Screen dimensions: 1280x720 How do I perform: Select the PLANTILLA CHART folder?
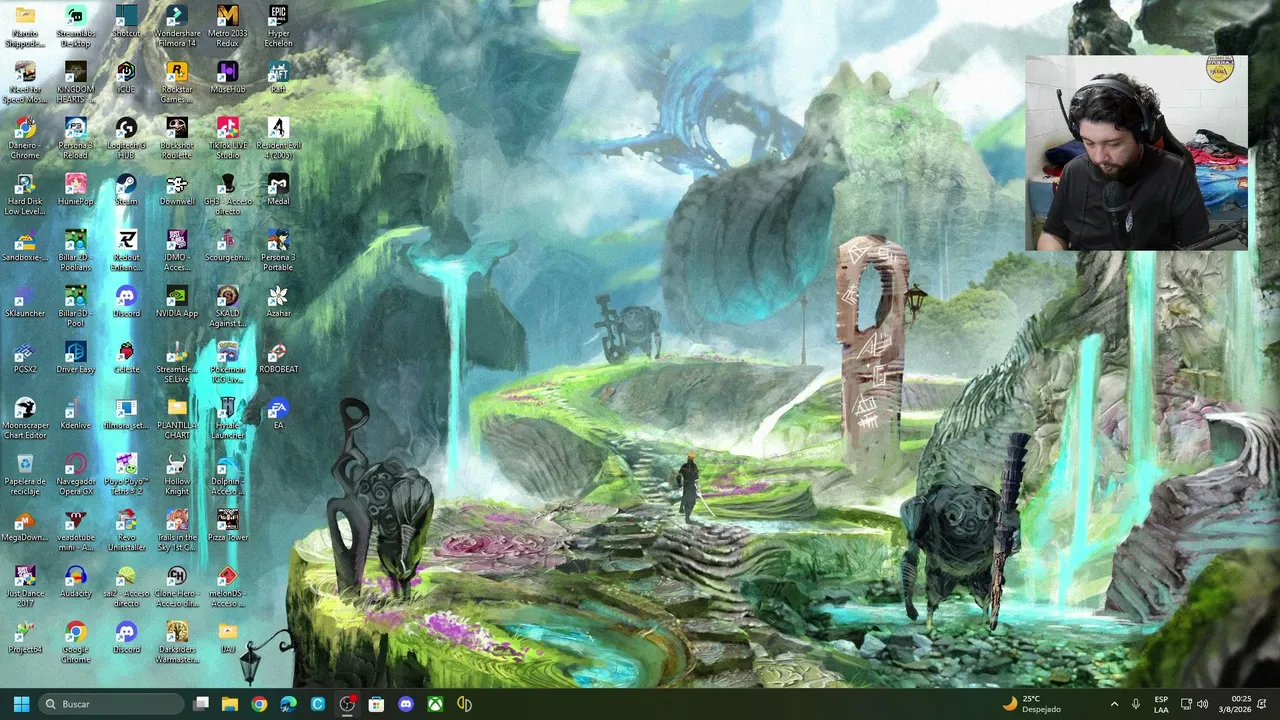[177, 418]
